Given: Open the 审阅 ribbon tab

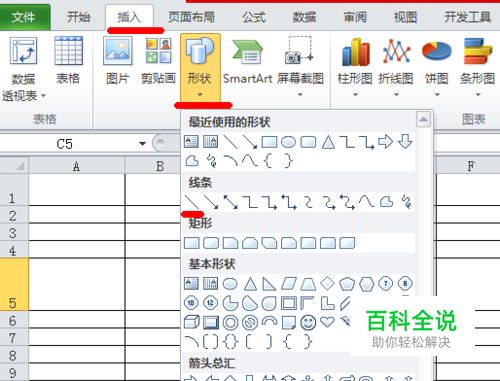Looking at the screenshot, I should tap(355, 17).
